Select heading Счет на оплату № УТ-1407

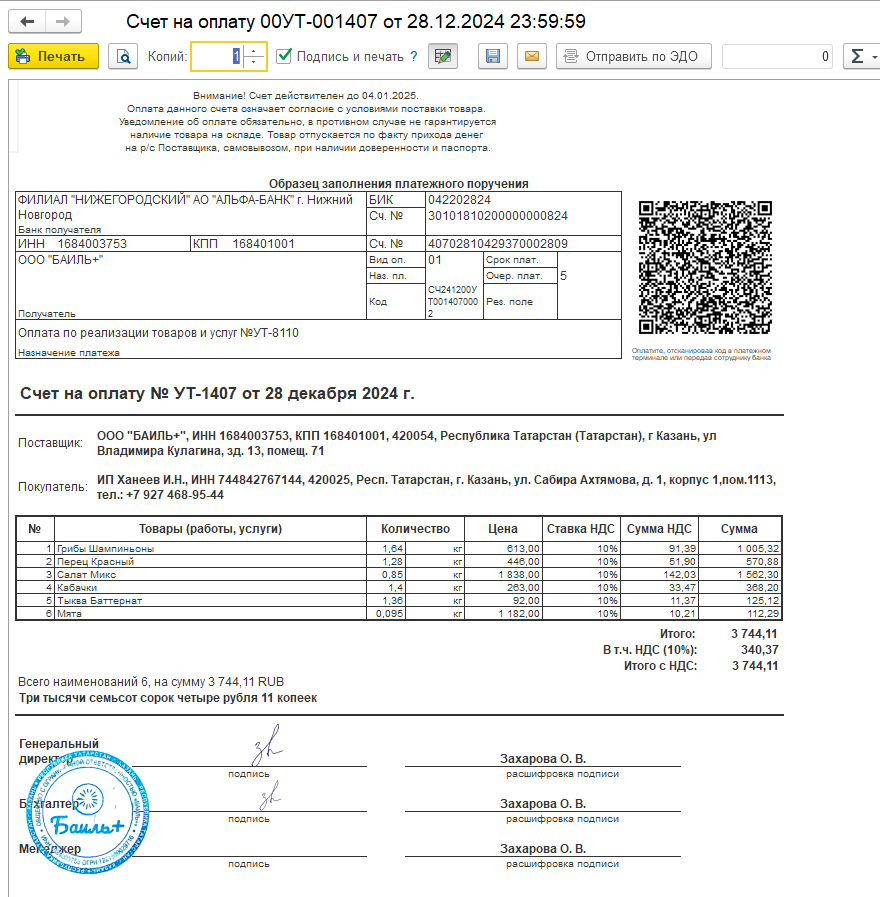[x=217, y=394]
